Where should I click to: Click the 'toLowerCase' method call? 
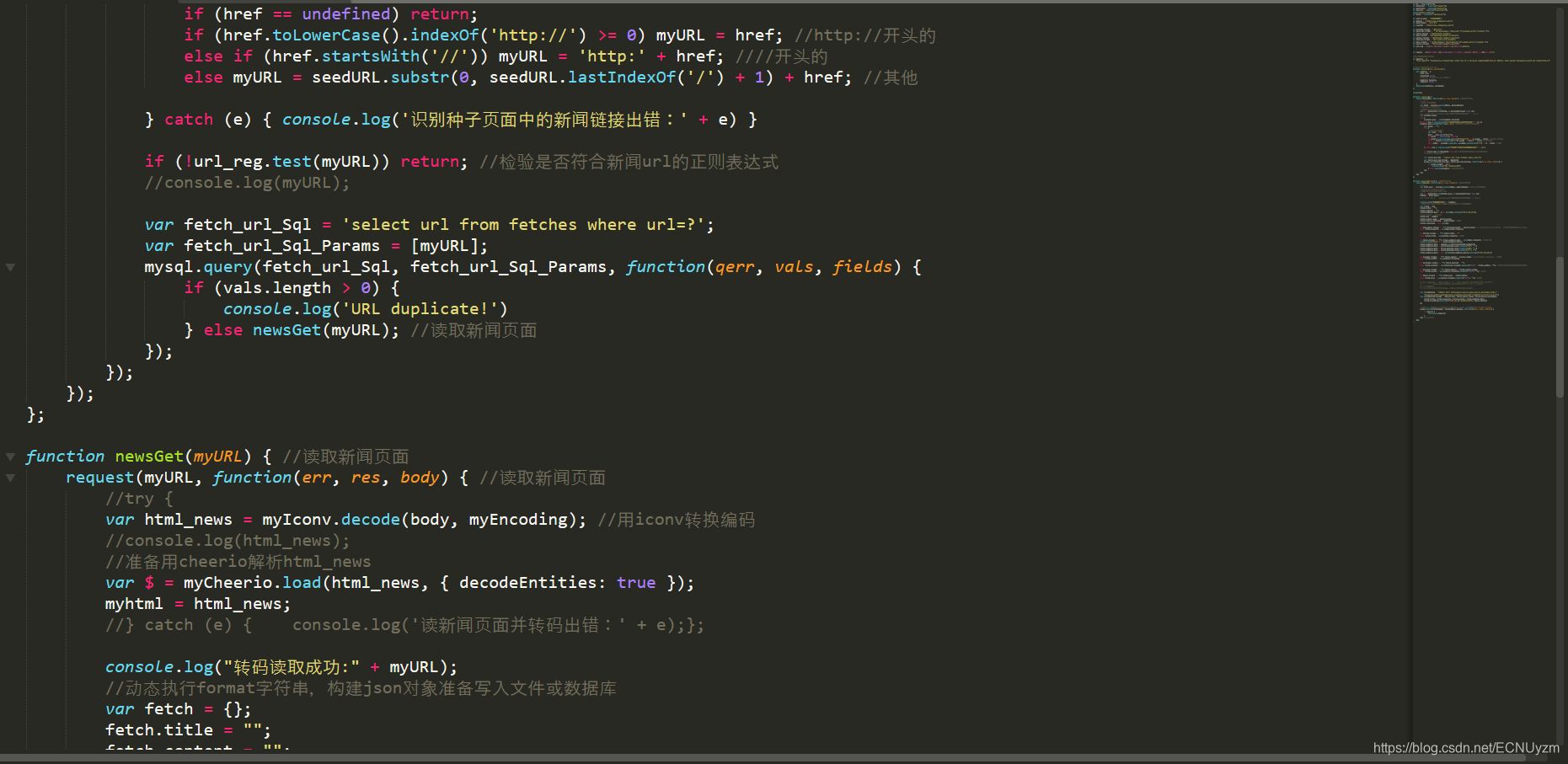coord(326,35)
